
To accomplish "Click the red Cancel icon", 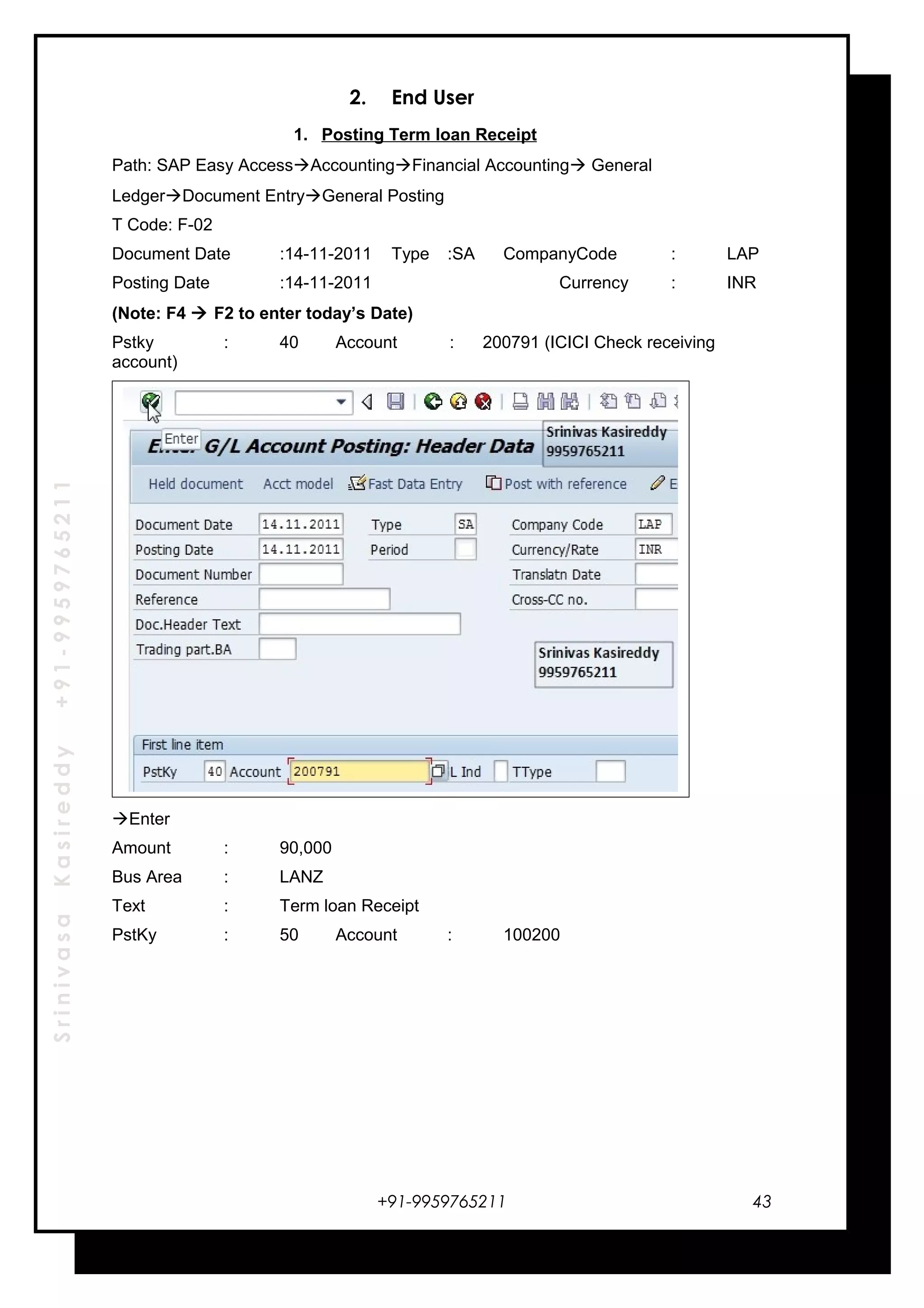I will pos(483,402).
